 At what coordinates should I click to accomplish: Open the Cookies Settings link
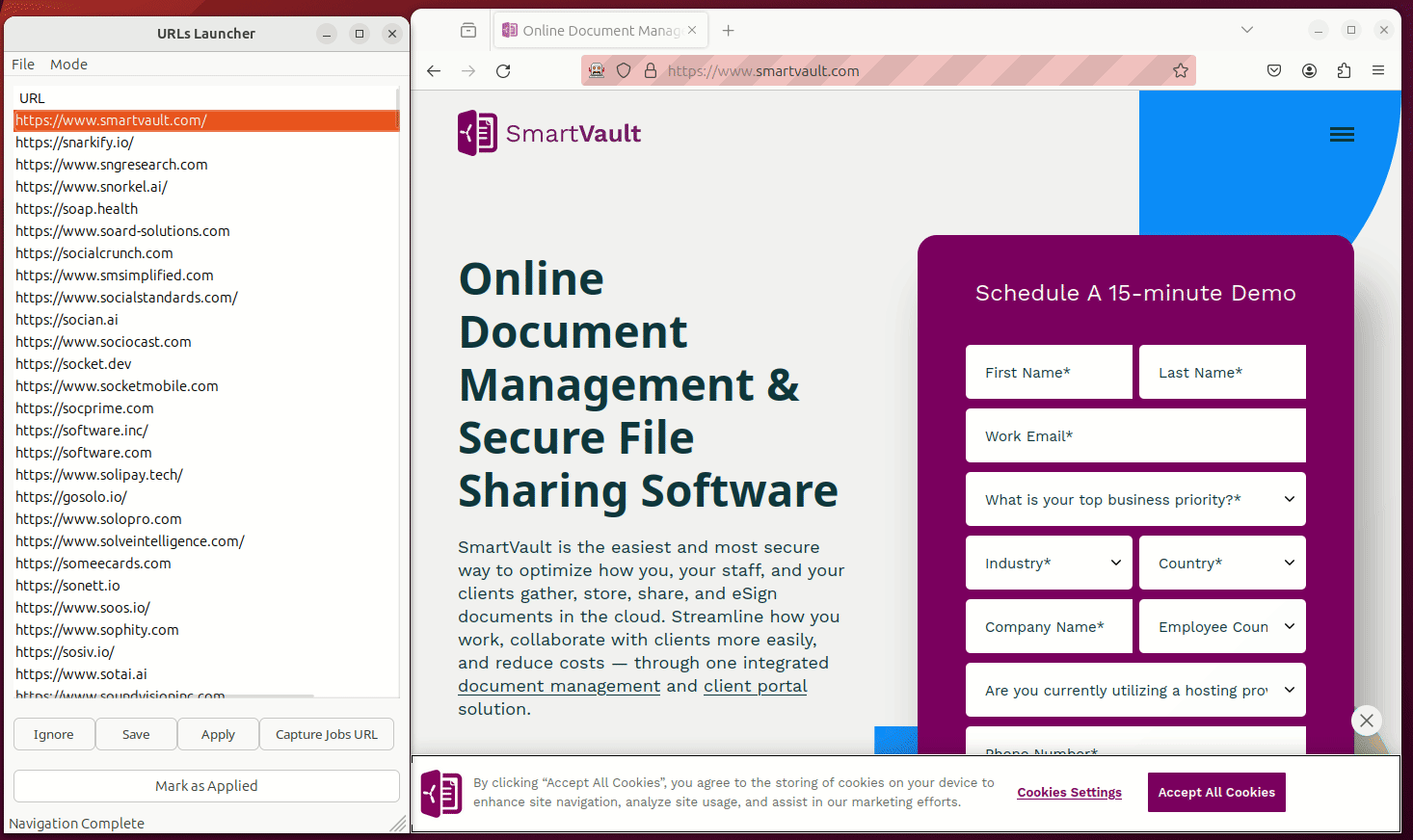coord(1069,793)
